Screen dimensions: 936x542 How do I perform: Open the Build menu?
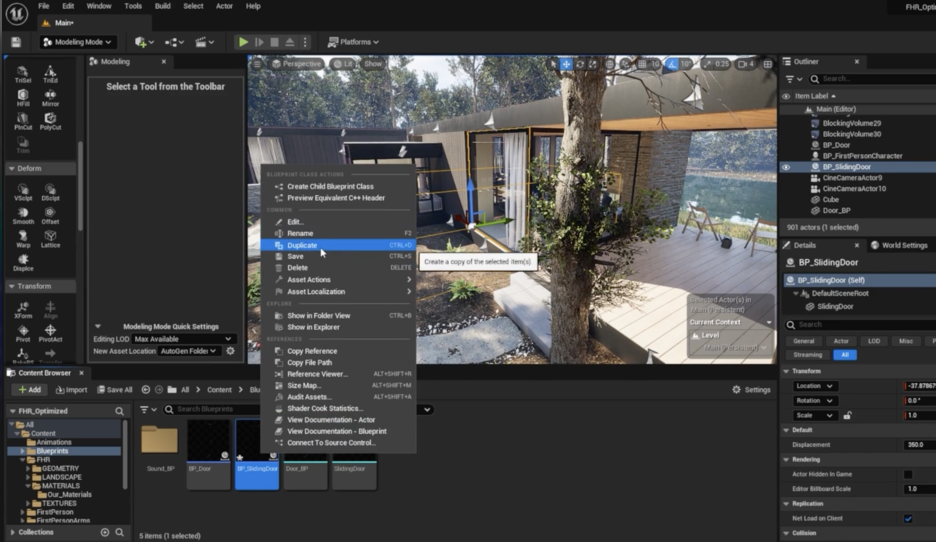click(x=162, y=6)
